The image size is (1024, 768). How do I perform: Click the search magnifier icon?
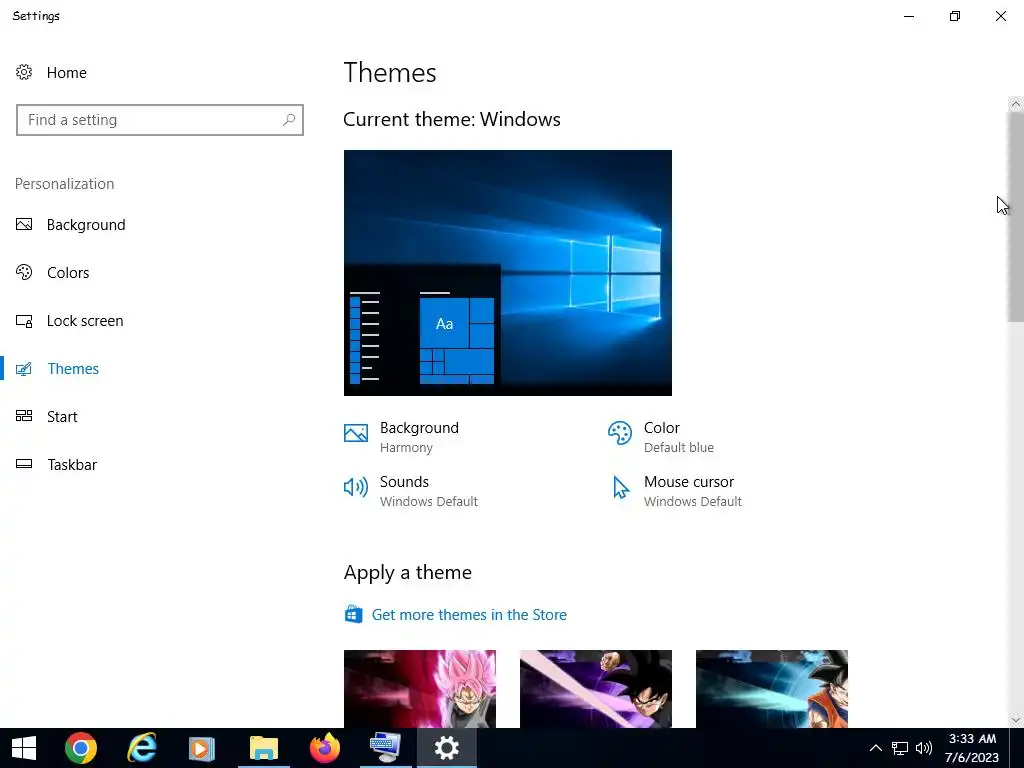289,120
